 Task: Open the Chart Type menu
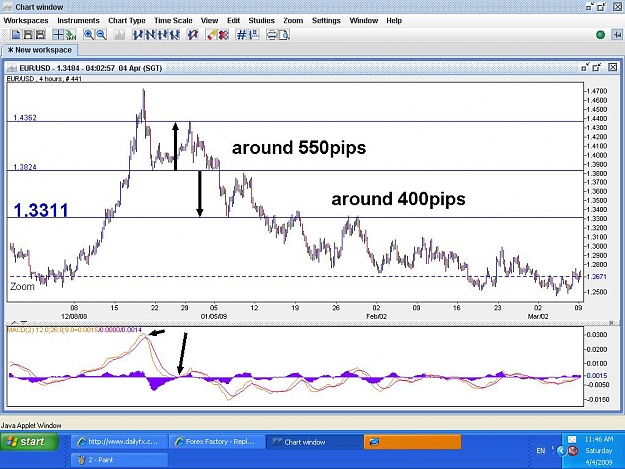[x=127, y=21]
